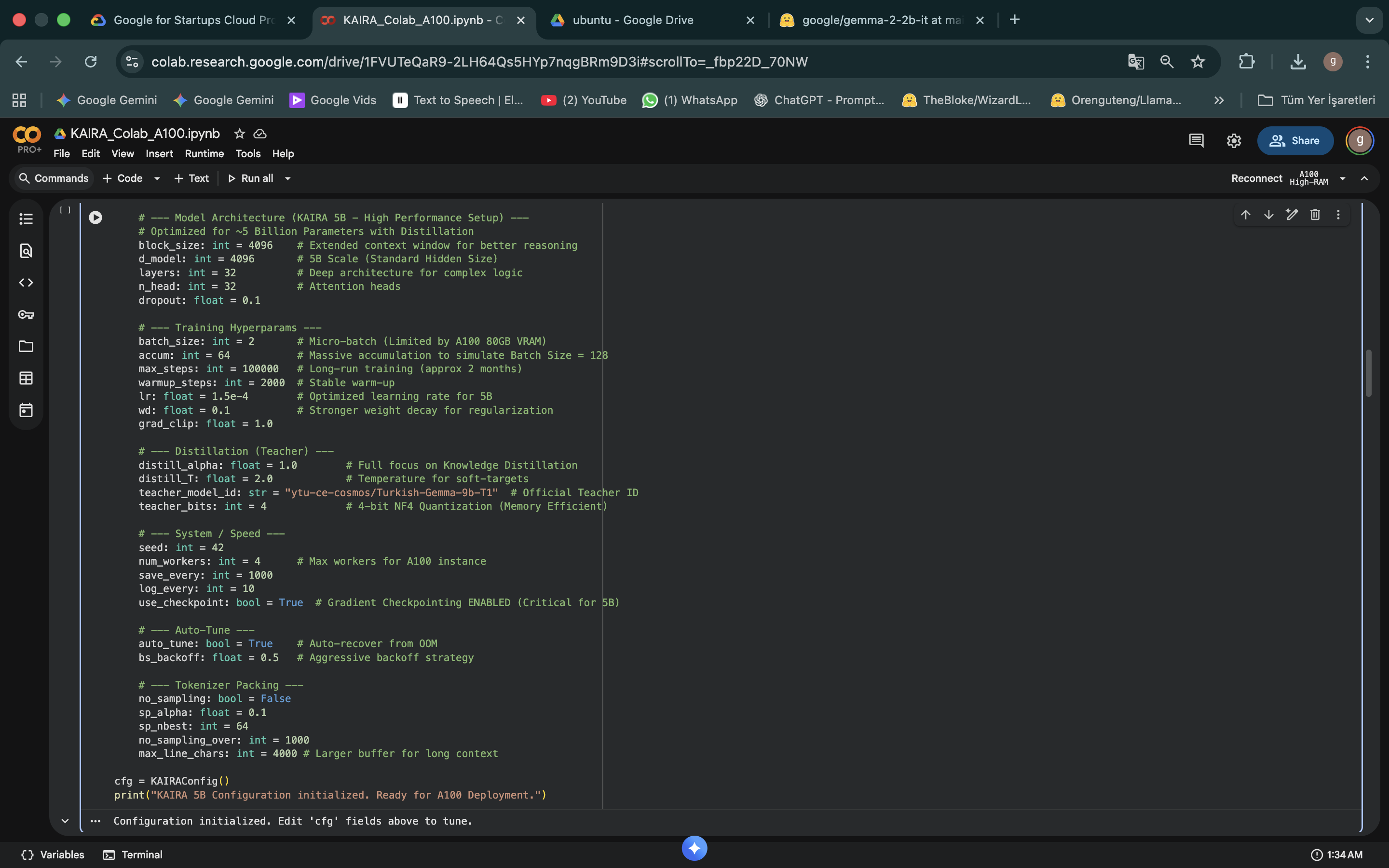Bookmark this page with star icon

pos(1198,61)
